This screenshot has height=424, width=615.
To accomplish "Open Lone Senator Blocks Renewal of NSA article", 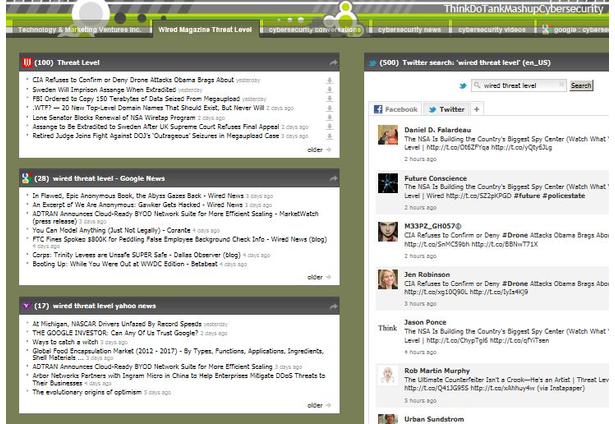I will tap(114, 118).
